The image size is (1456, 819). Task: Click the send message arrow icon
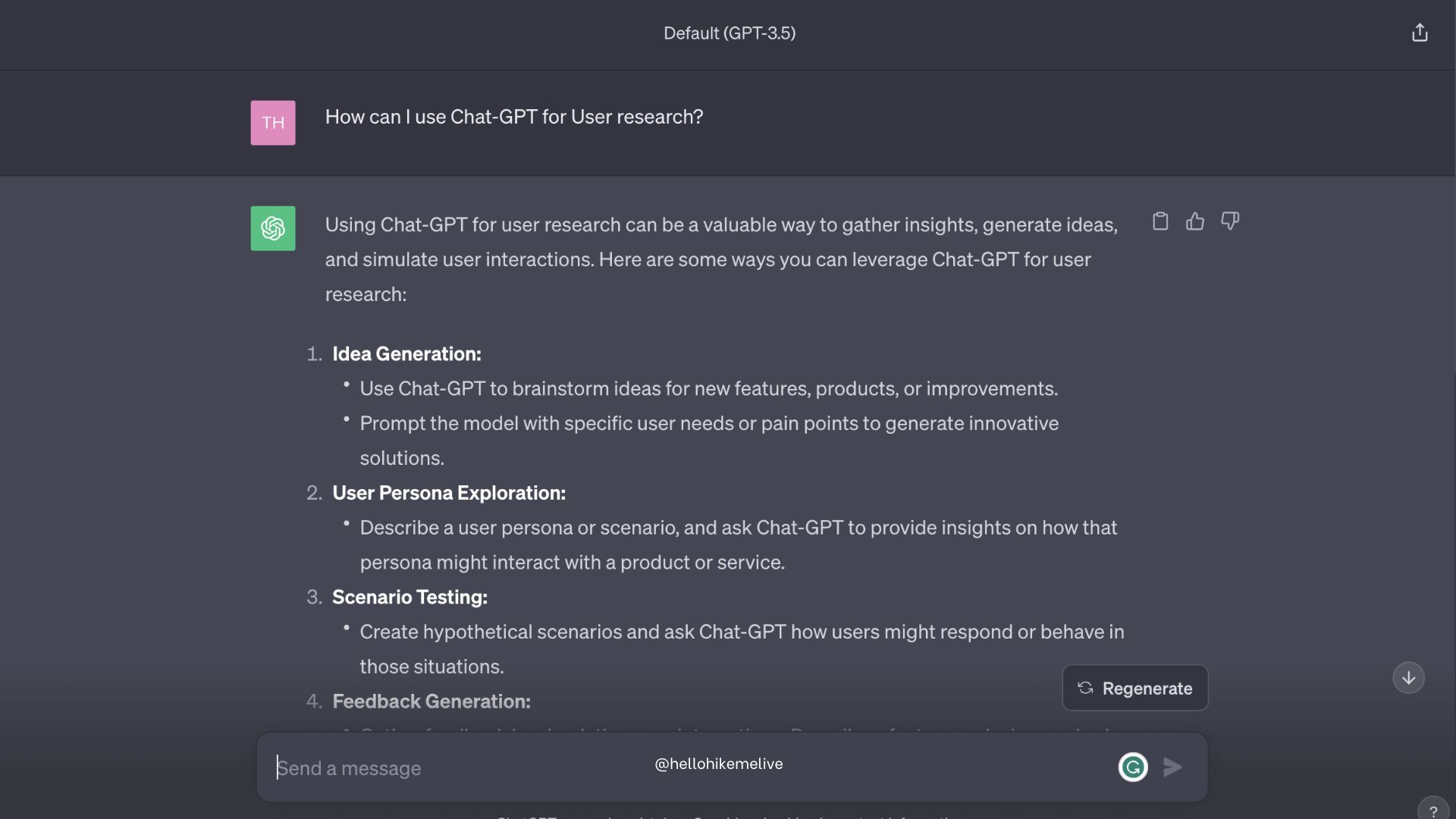point(1172,766)
